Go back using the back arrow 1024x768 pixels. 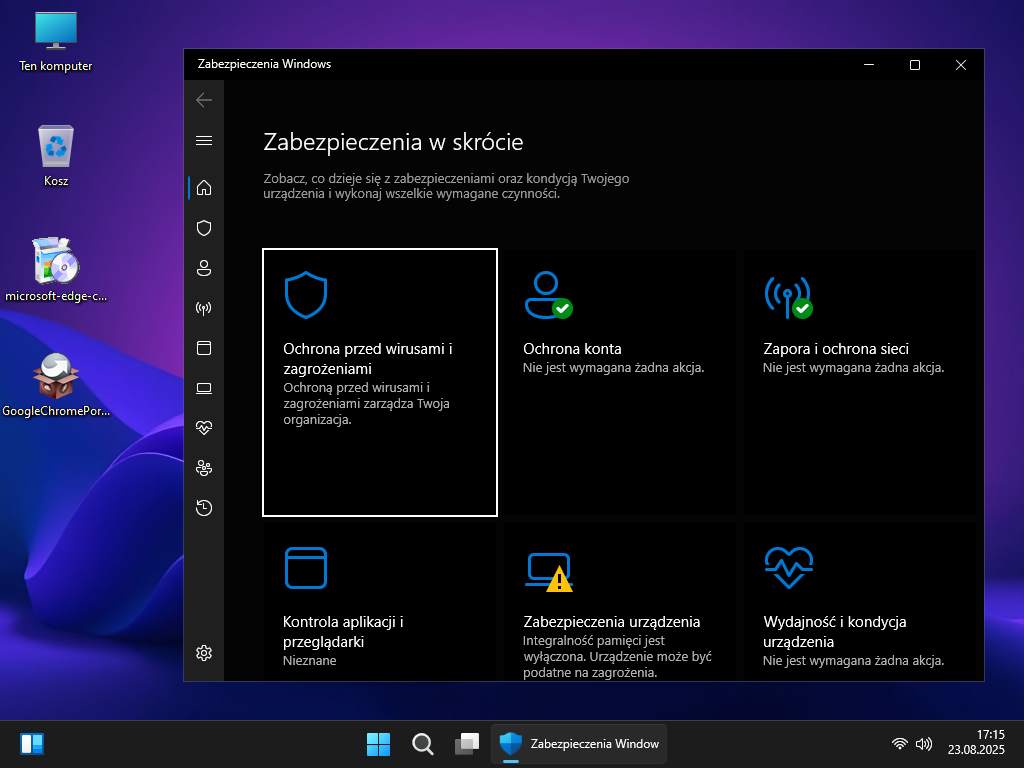pos(204,100)
